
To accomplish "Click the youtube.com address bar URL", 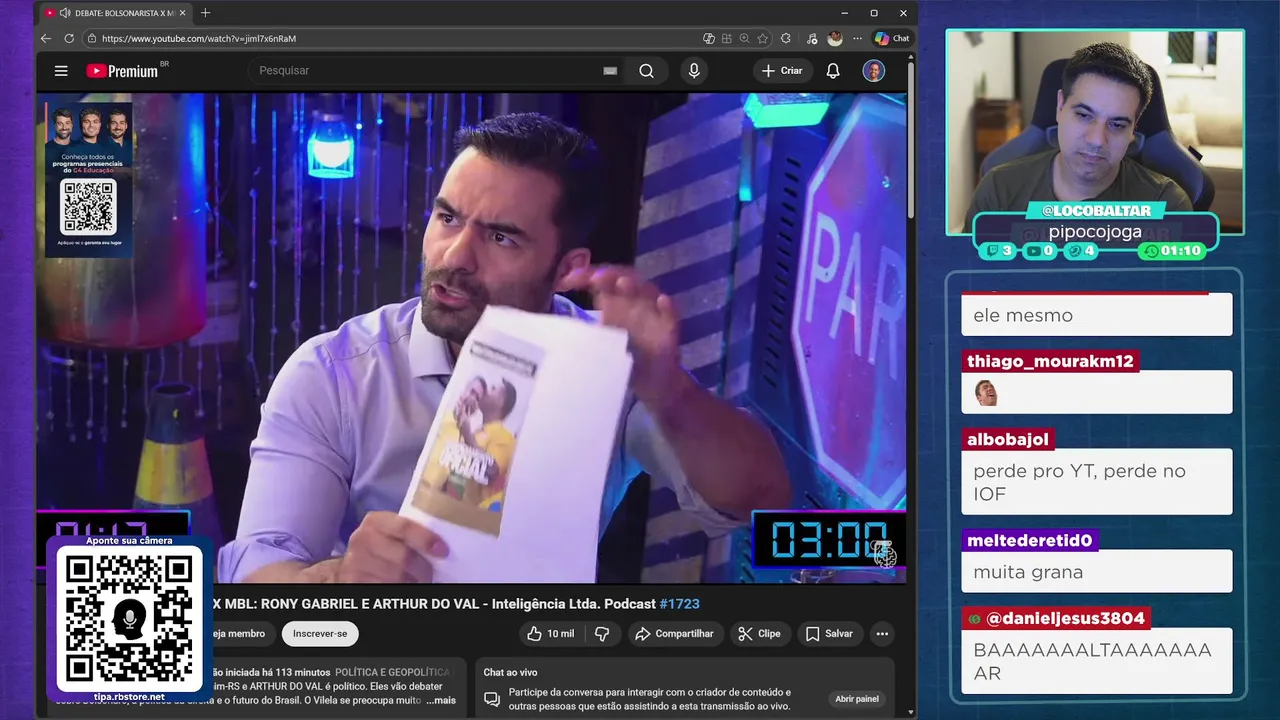I will pos(199,38).
